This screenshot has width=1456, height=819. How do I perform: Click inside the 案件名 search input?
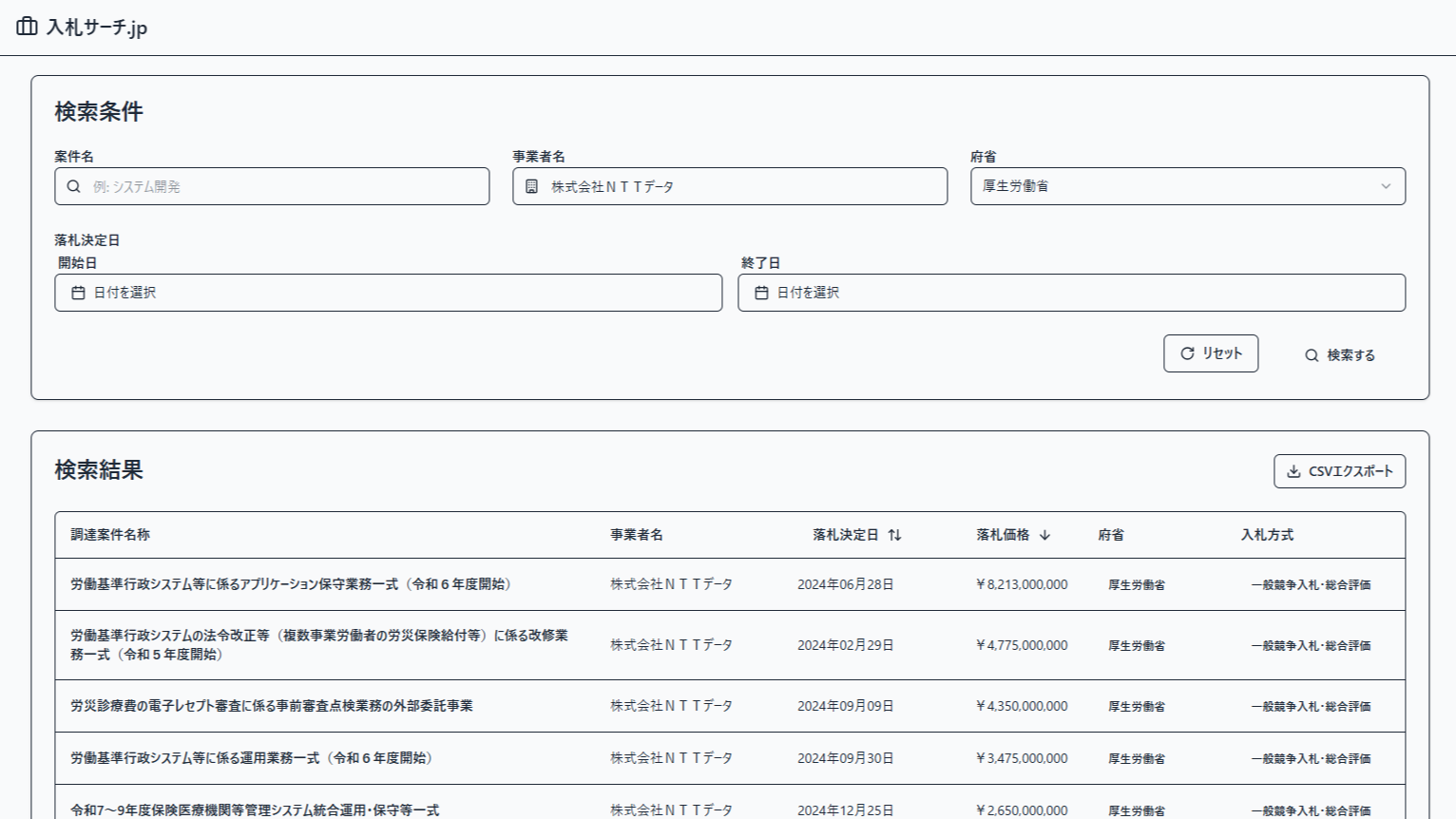[x=273, y=186]
